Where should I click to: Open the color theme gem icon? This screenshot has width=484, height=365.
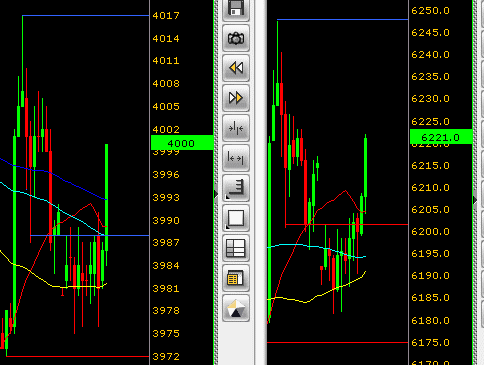pyautogui.click(x=236, y=308)
